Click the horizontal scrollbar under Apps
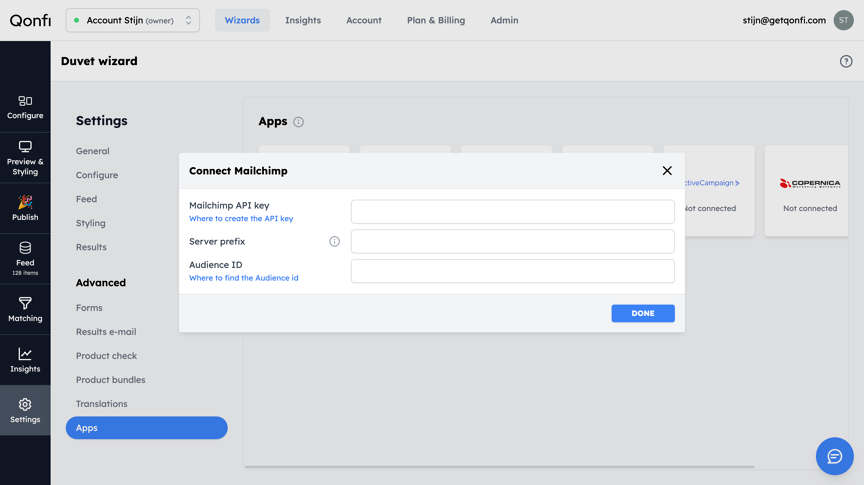864x485 pixels. point(499,467)
